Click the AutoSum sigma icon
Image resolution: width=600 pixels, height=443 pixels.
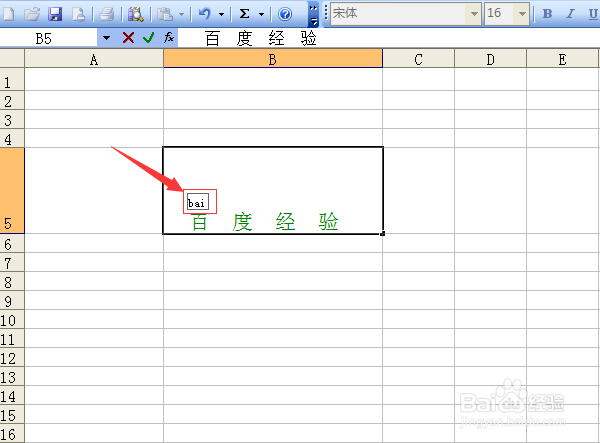pos(244,14)
